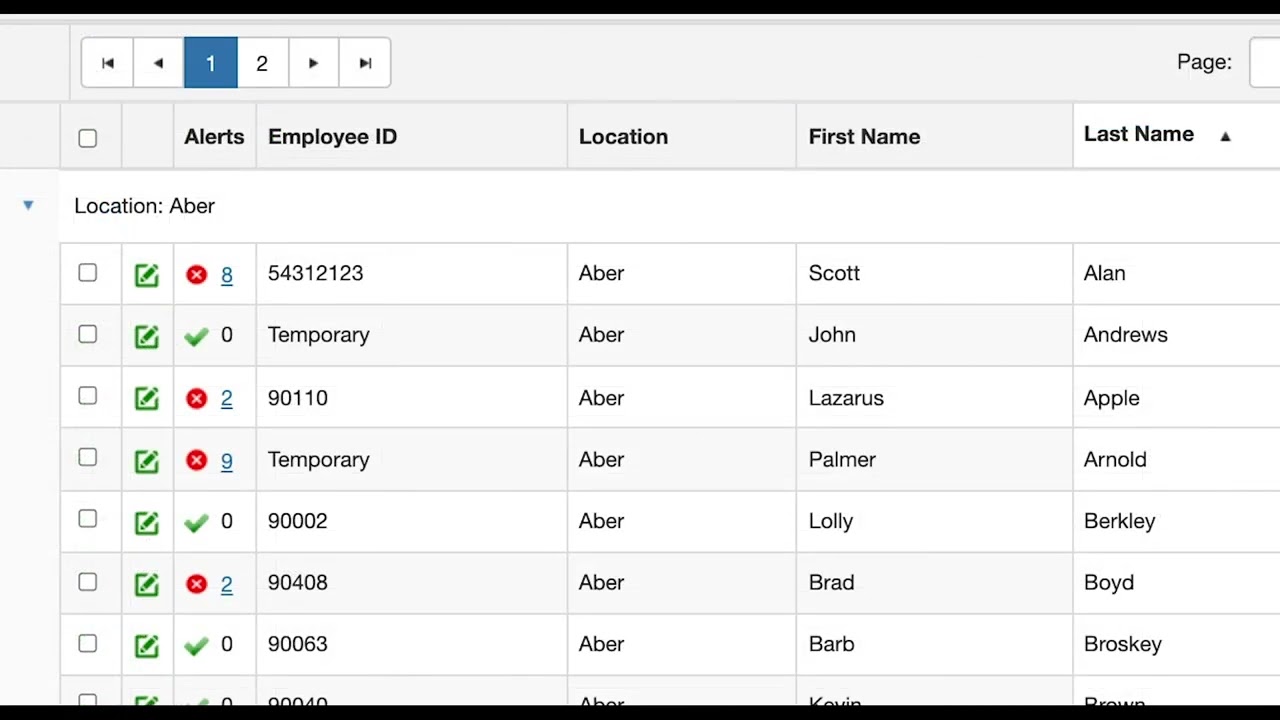This screenshot has width=1280, height=720.
Task: Select page 1 in the pager
Action: pyautogui.click(x=210, y=63)
